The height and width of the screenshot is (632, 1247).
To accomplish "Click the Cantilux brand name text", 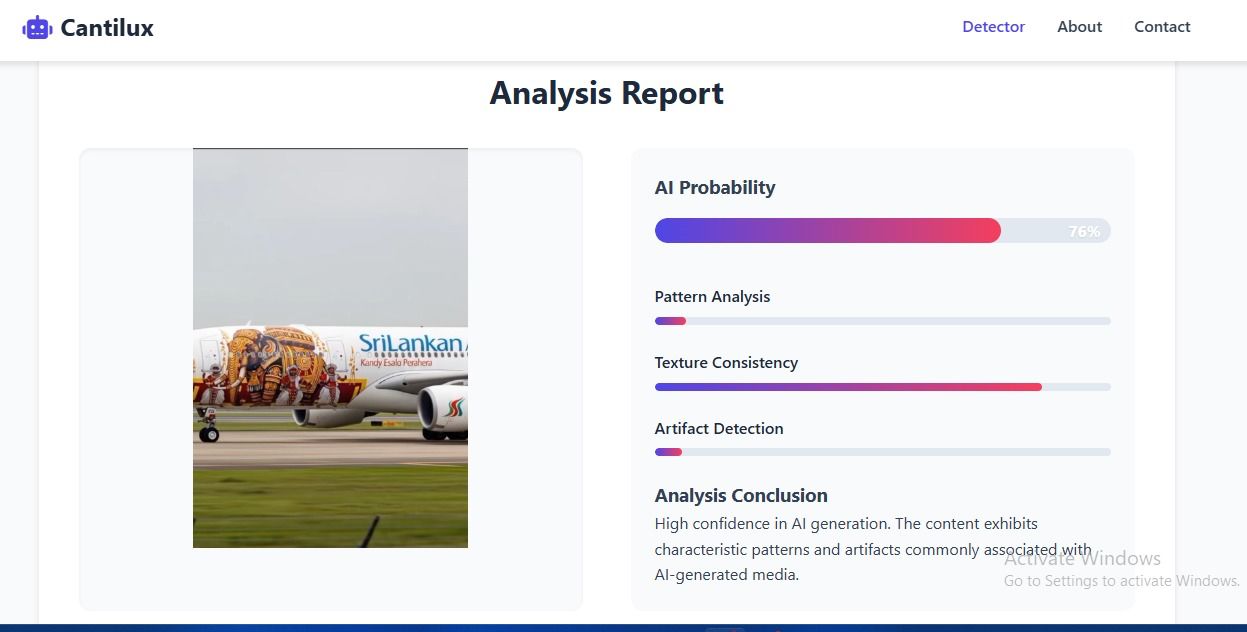I will 107,28.
